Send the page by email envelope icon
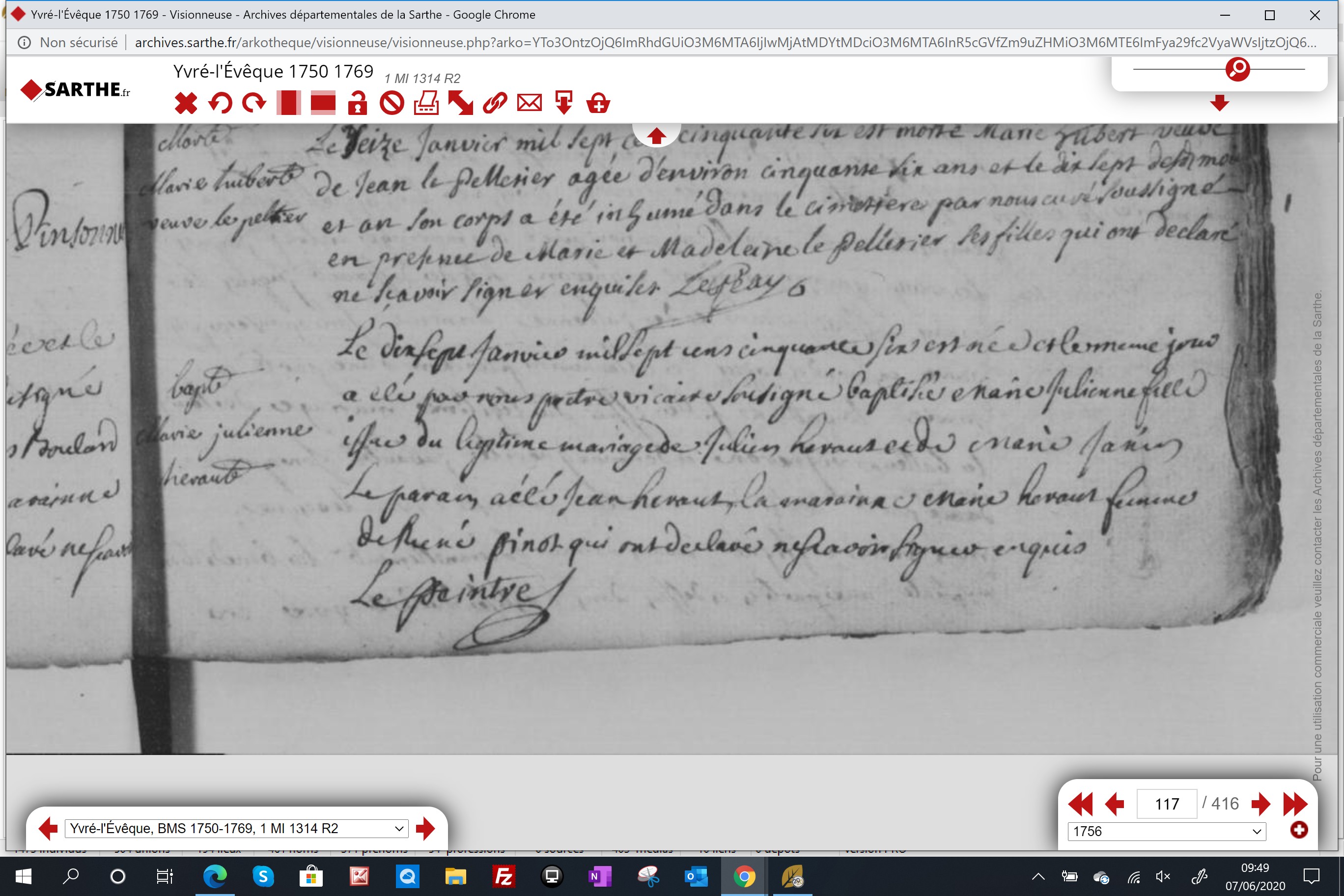This screenshot has width=1344, height=896. (x=529, y=104)
